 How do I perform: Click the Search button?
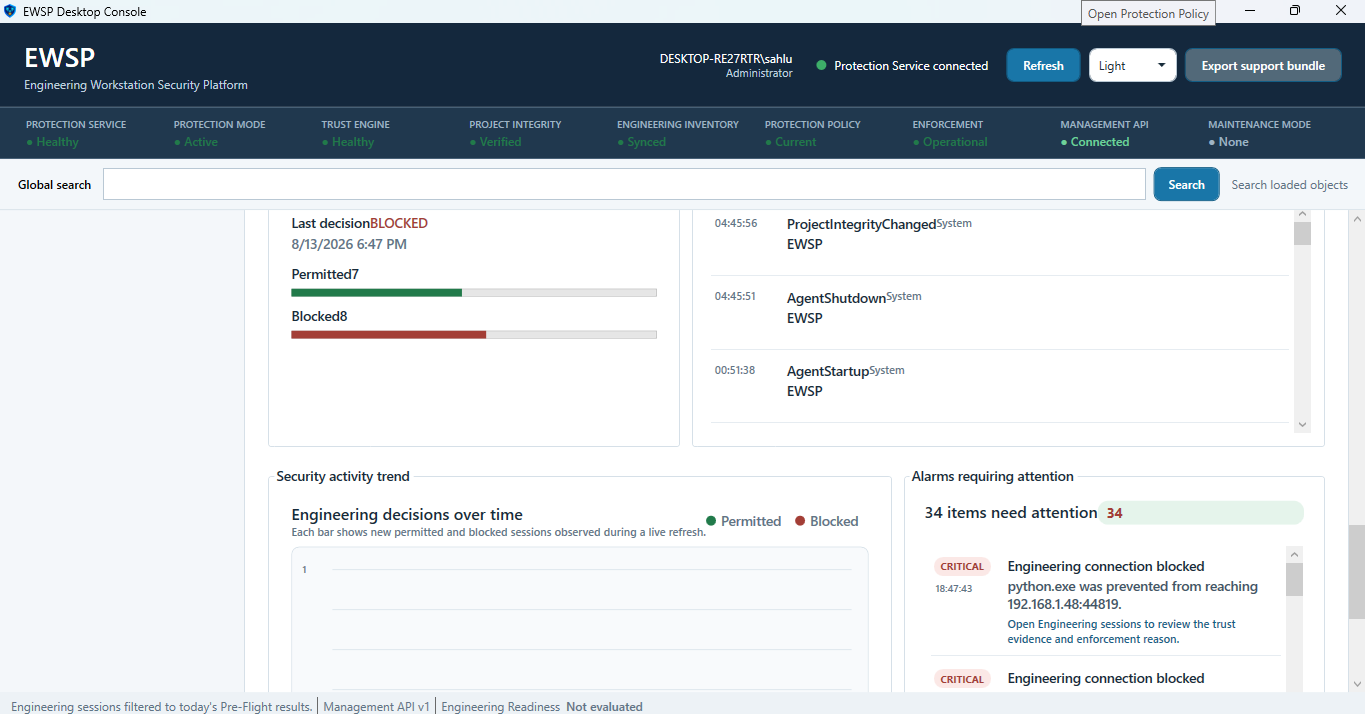pyautogui.click(x=1186, y=184)
